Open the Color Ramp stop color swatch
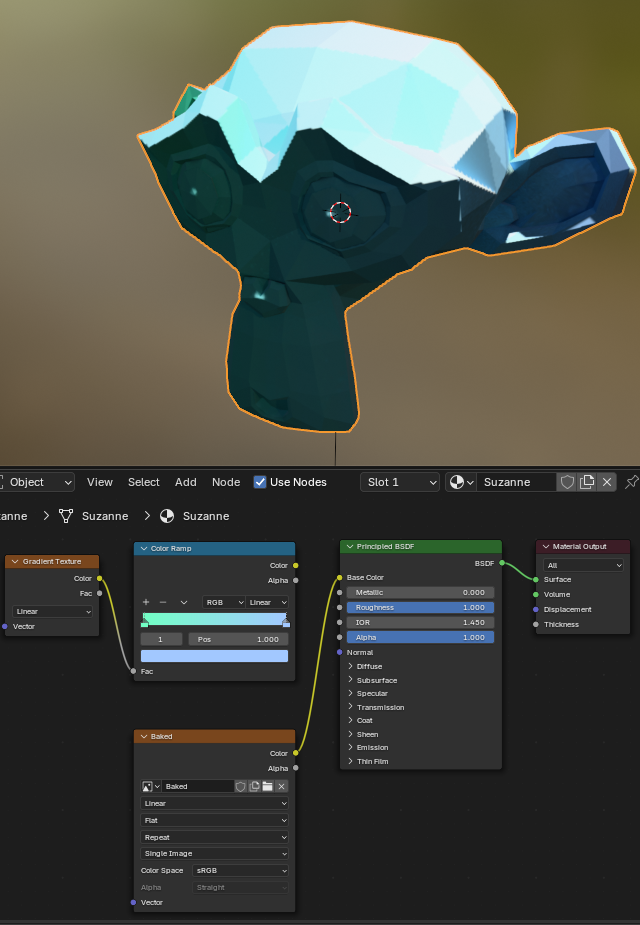Screen dimensions: 640x925 [x=214, y=656]
